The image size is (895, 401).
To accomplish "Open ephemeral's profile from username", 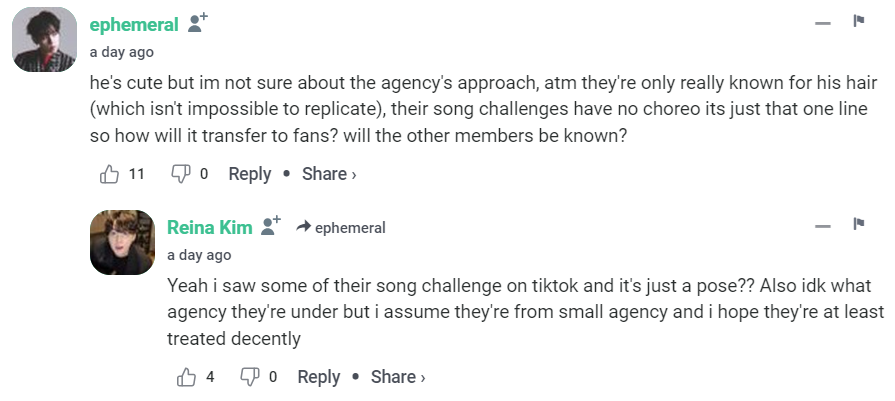I will click(x=132, y=24).
